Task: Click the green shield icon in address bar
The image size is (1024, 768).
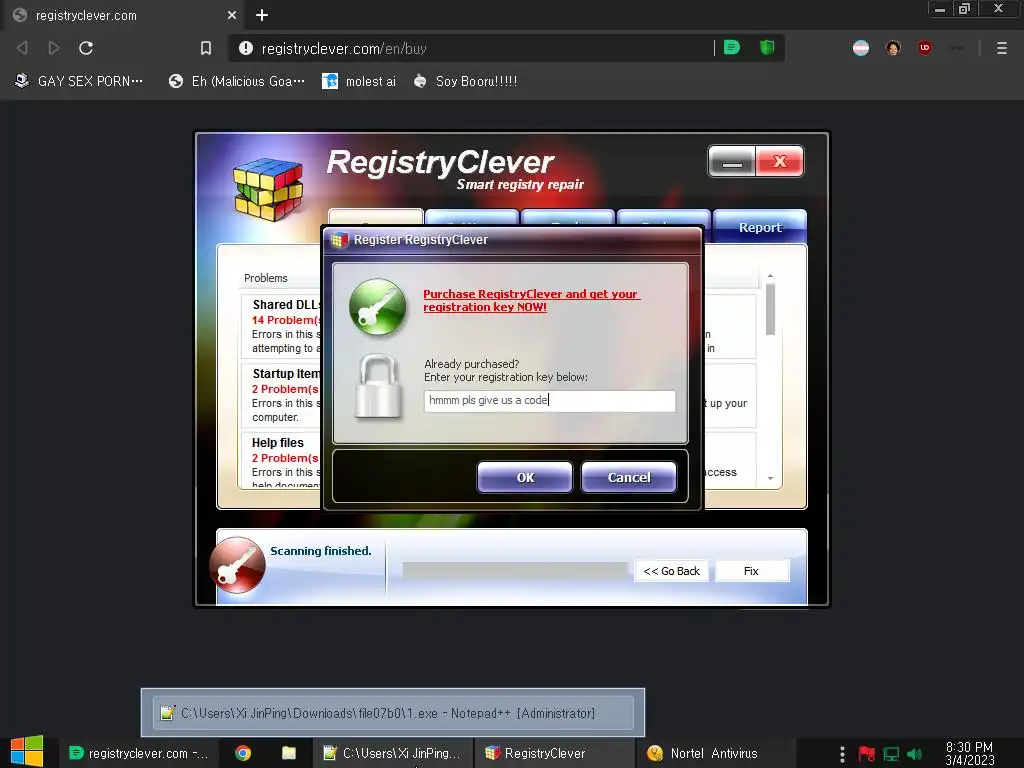Action: (x=767, y=48)
